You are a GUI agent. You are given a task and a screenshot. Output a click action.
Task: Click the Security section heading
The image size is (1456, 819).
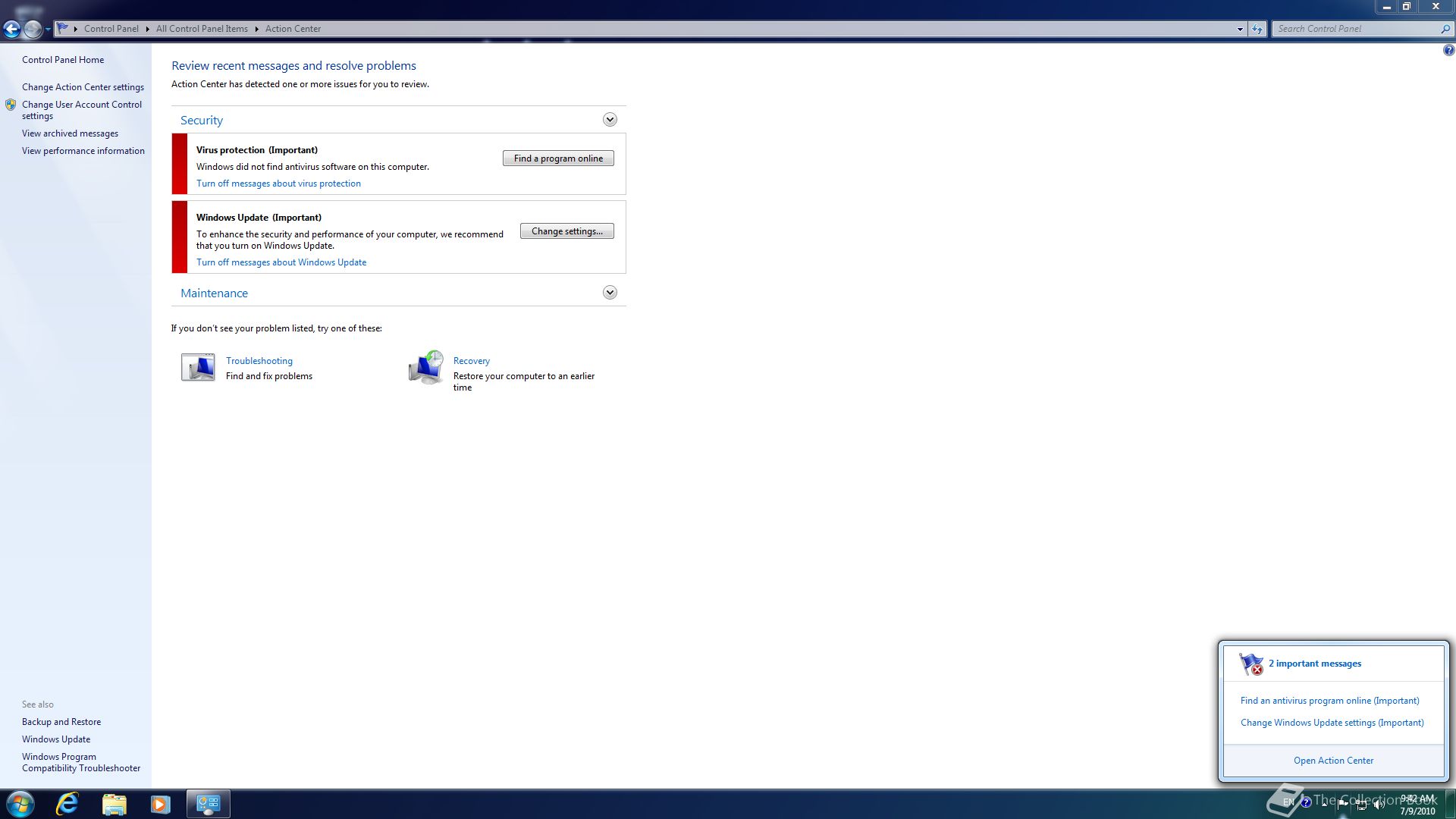[x=202, y=121]
